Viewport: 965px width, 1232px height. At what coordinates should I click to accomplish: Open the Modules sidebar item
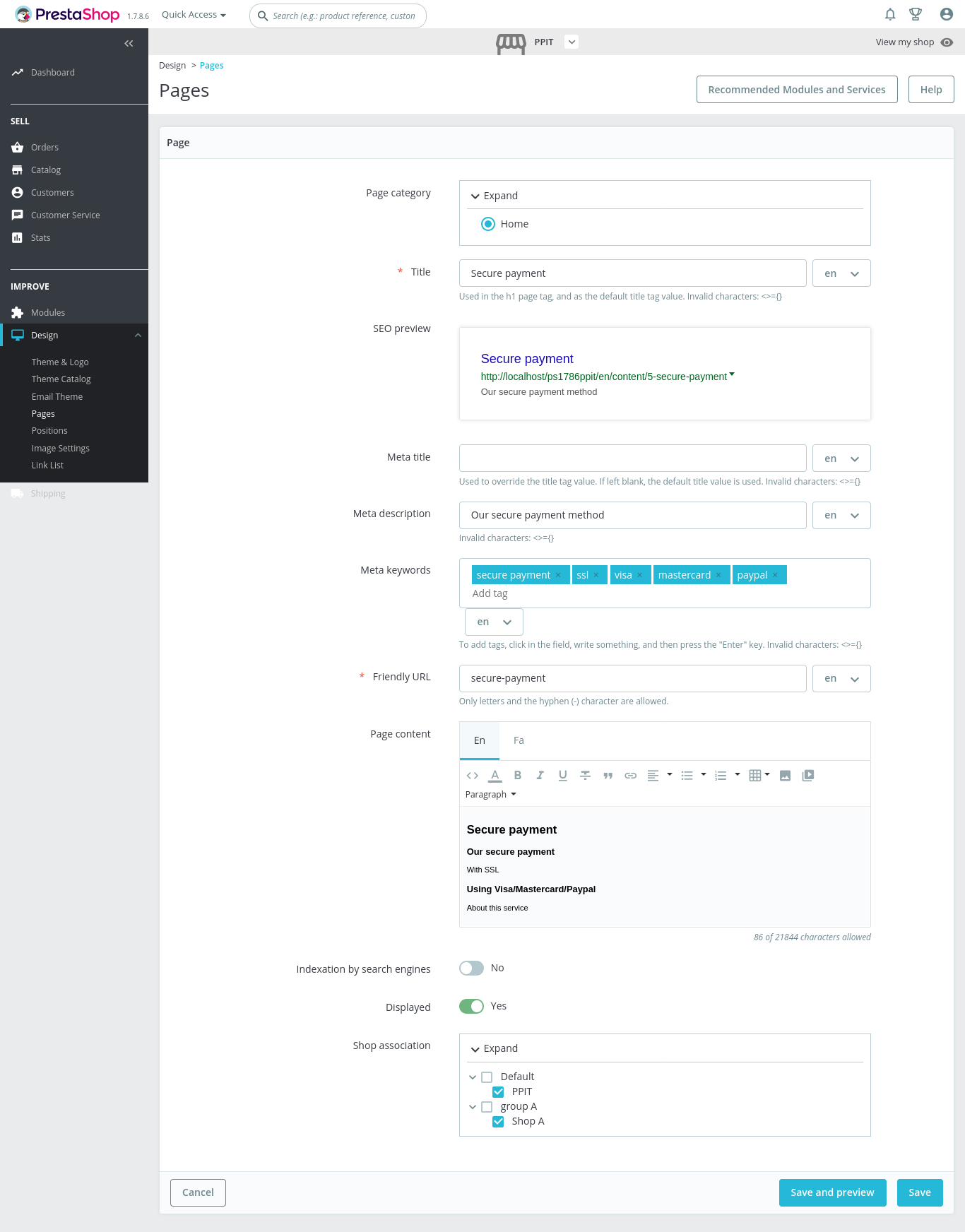coord(48,313)
